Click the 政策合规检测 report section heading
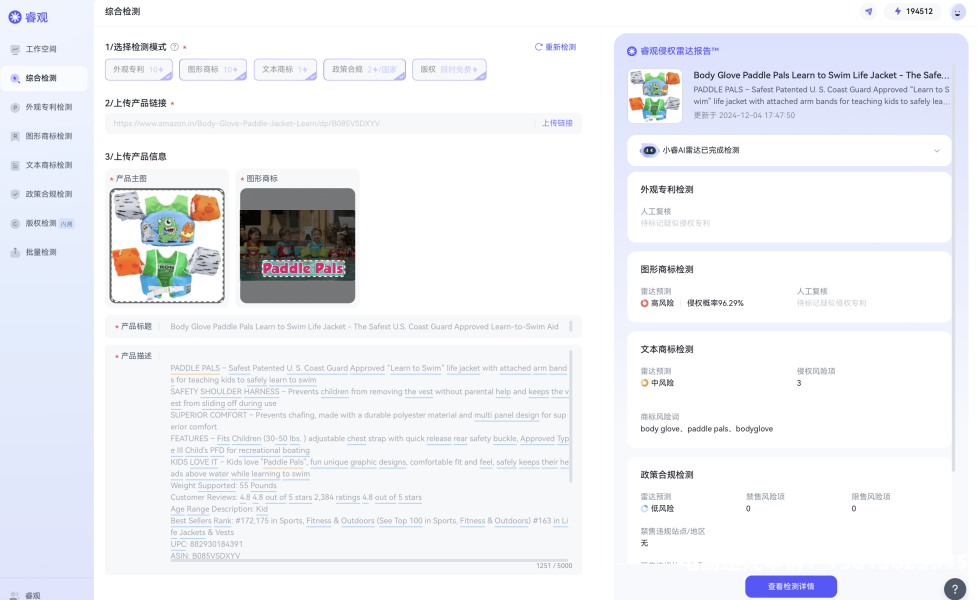 point(667,475)
